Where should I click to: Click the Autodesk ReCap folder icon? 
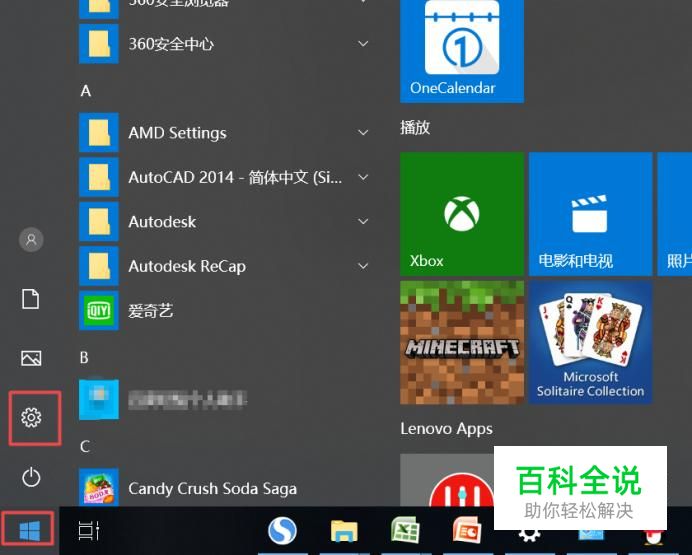(x=99, y=266)
